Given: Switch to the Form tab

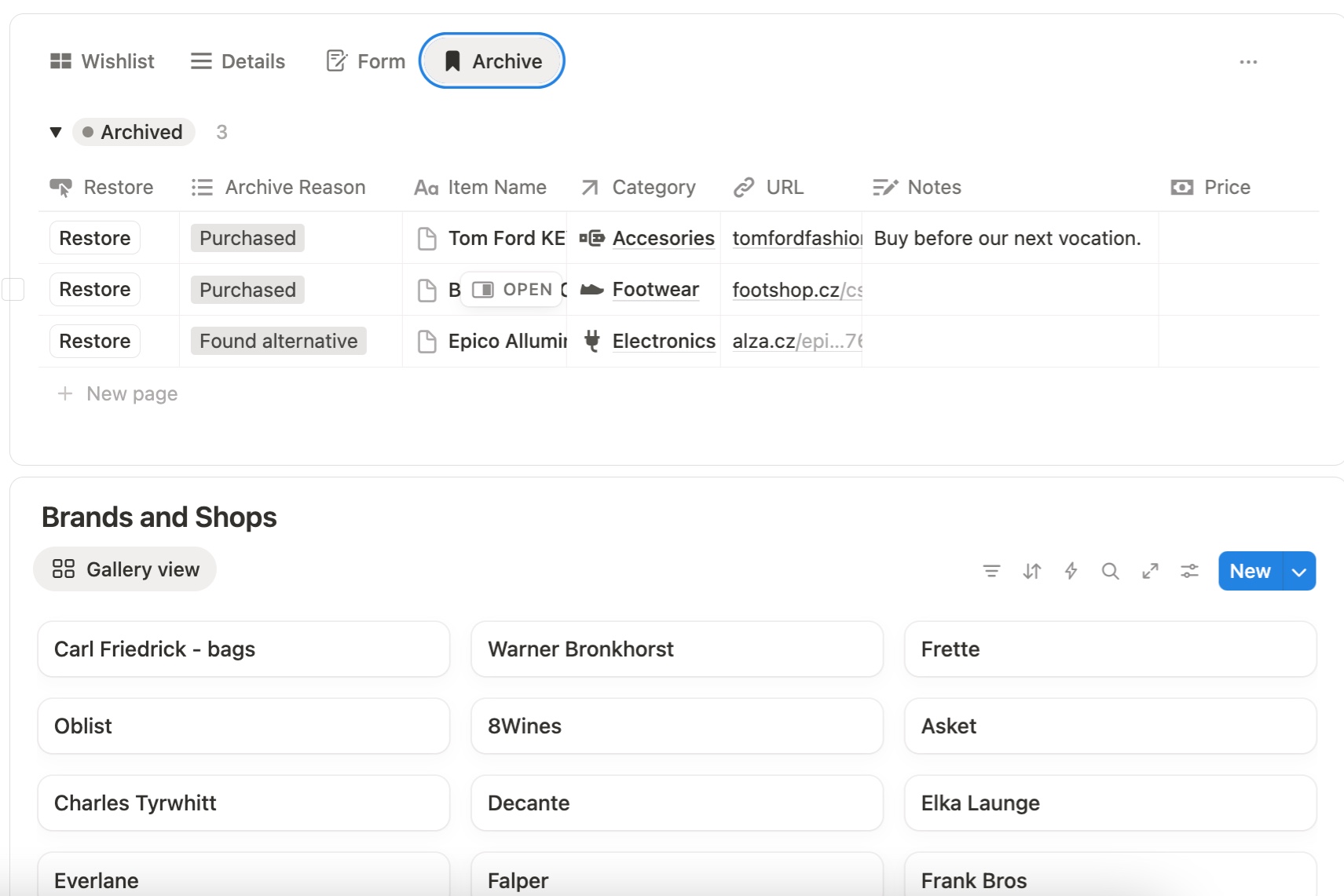Looking at the screenshot, I should coord(366,61).
